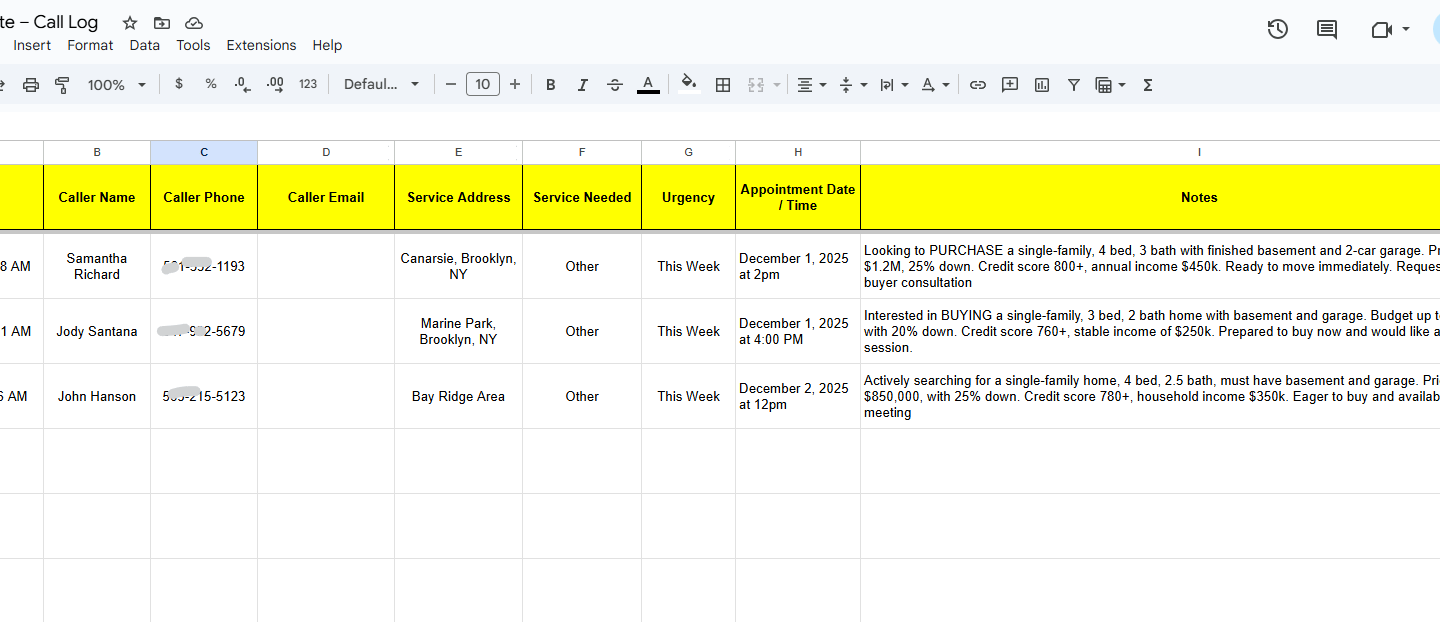Increase font size plus button

click(x=515, y=85)
